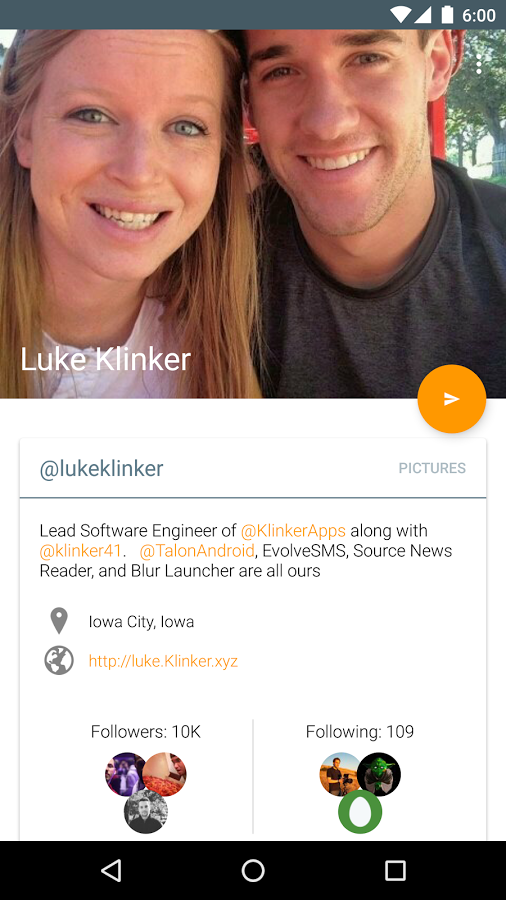Open the http://luke.Klinker.xyz link
The image size is (506, 900).
(163, 661)
